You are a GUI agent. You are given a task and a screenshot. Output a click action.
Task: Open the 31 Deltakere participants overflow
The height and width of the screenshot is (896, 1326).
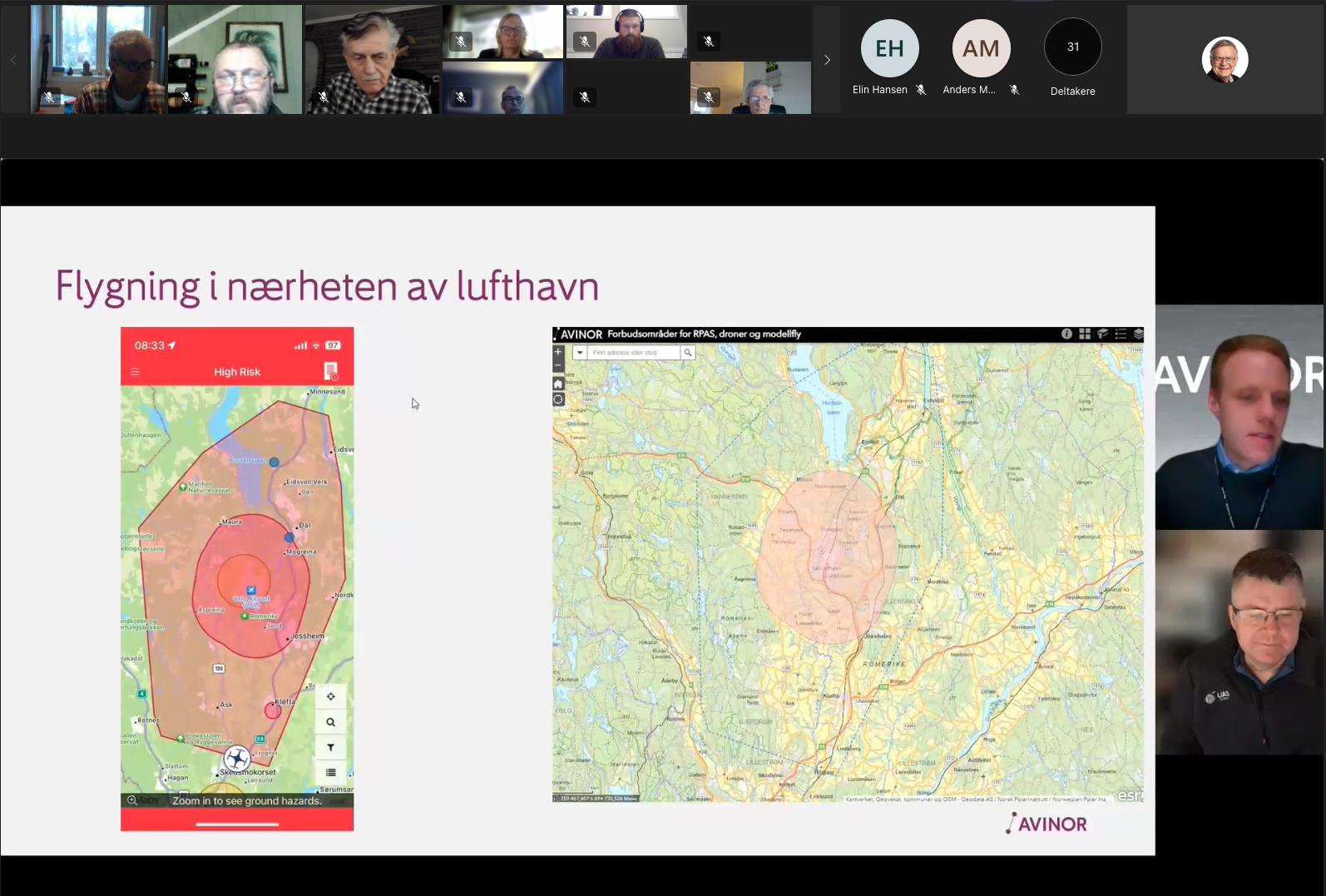1072,47
